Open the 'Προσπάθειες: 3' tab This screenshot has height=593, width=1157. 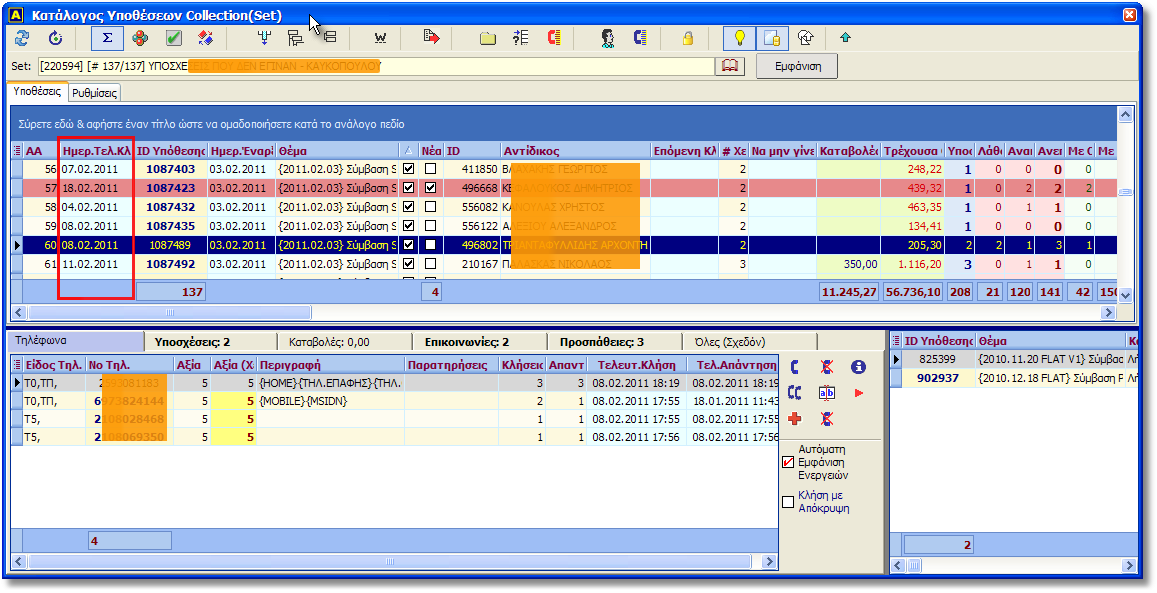click(x=615, y=341)
